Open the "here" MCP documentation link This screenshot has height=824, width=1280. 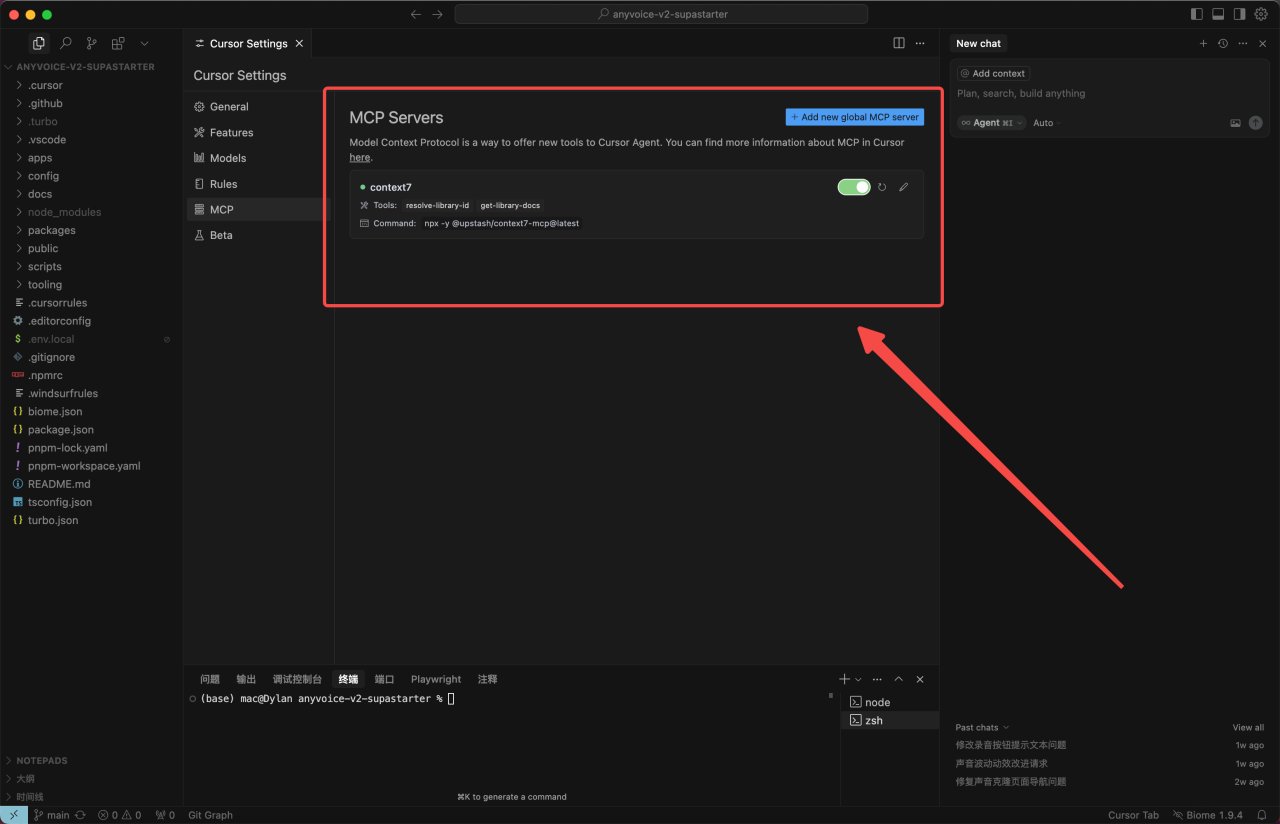(x=359, y=157)
